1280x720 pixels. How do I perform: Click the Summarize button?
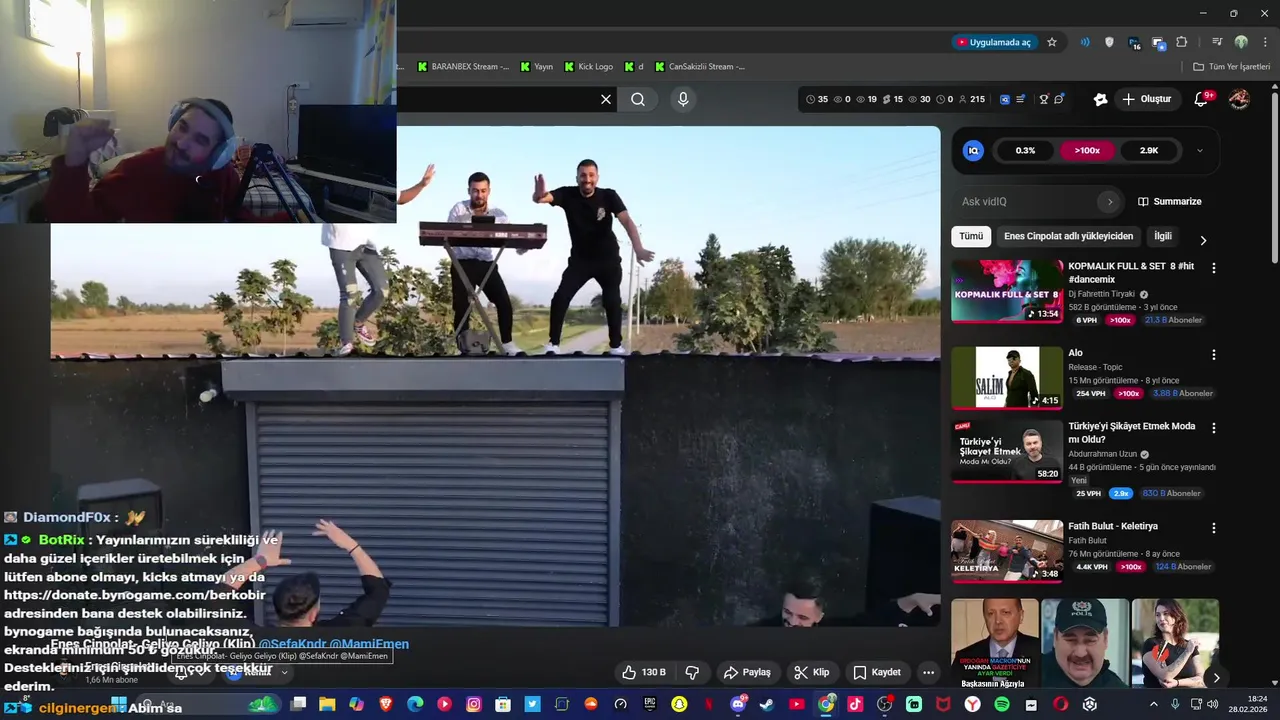click(1169, 201)
